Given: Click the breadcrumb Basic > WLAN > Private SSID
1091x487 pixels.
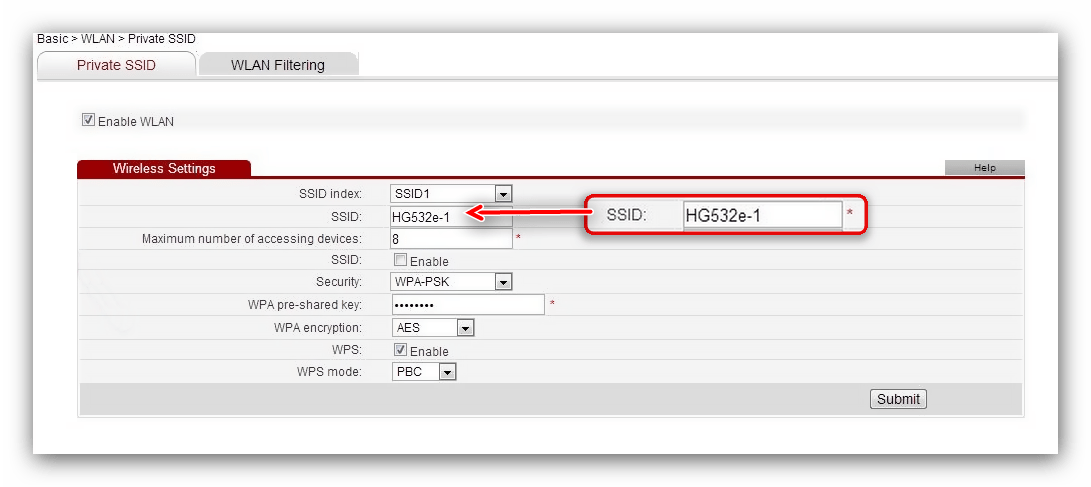Looking at the screenshot, I should (x=116, y=39).
